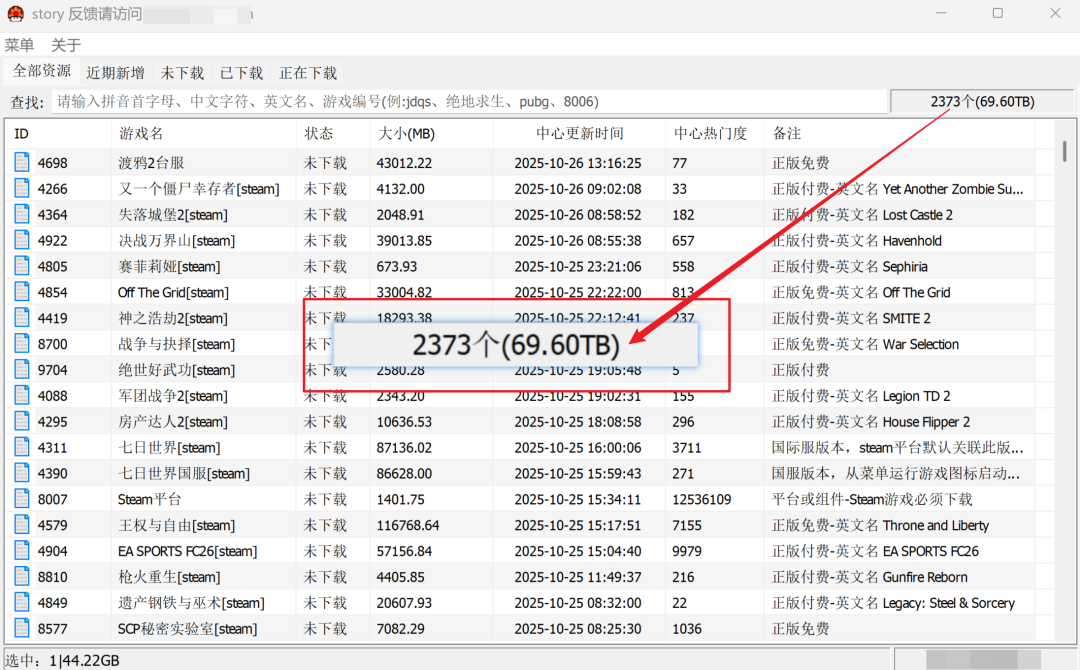Viewport: 1080px width, 670px height.
Task: Switch to the 未下载 tab
Action: coord(182,73)
